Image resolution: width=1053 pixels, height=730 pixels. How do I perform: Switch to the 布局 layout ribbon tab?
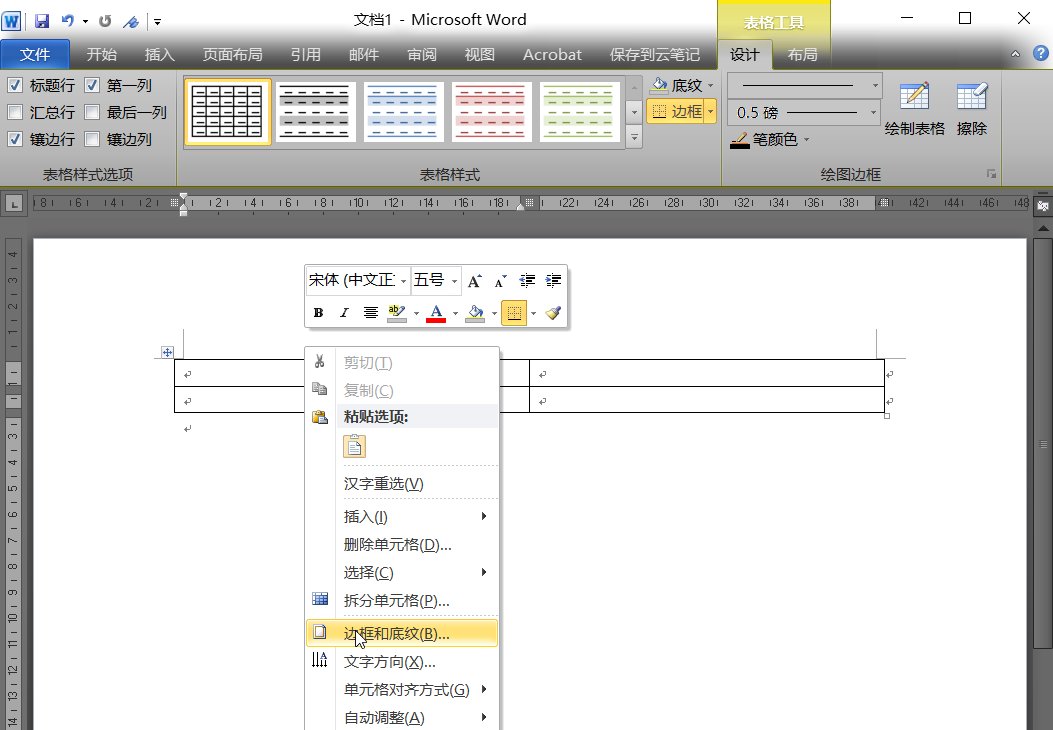tap(803, 55)
